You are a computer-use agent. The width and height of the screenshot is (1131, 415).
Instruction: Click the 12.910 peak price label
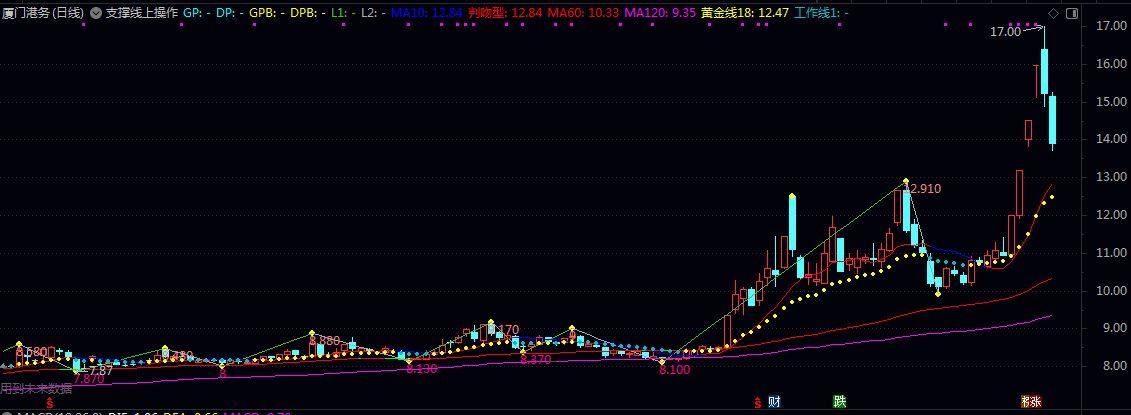pyautogui.click(x=923, y=189)
